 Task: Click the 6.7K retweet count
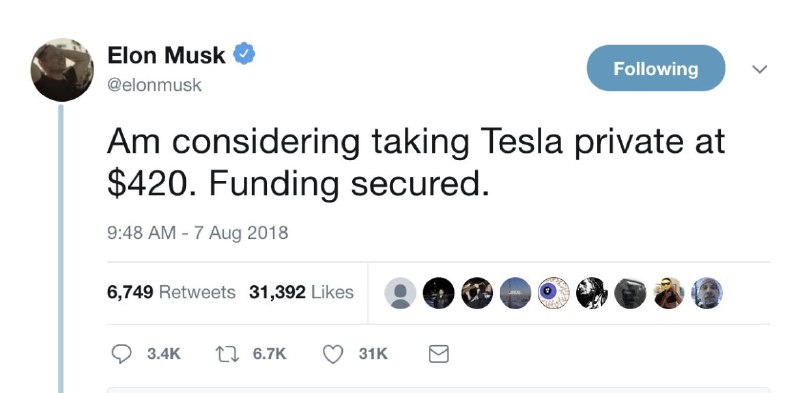point(269,354)
